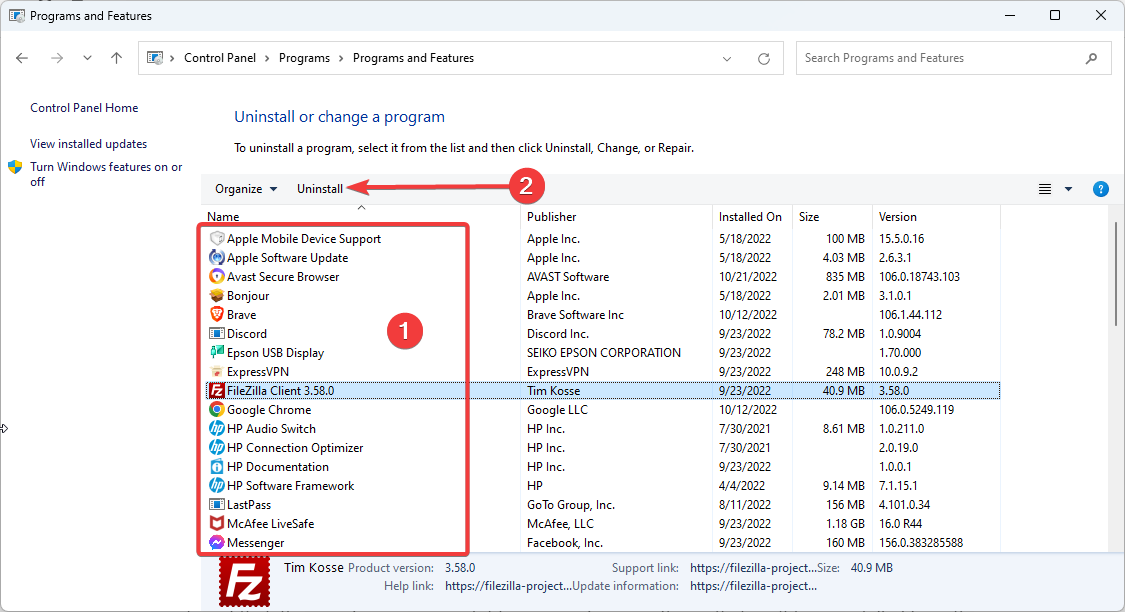This screenshot has height=612, width=1125.
Task: Click the Bonjour package icon
Action: [x=217, y=296]
